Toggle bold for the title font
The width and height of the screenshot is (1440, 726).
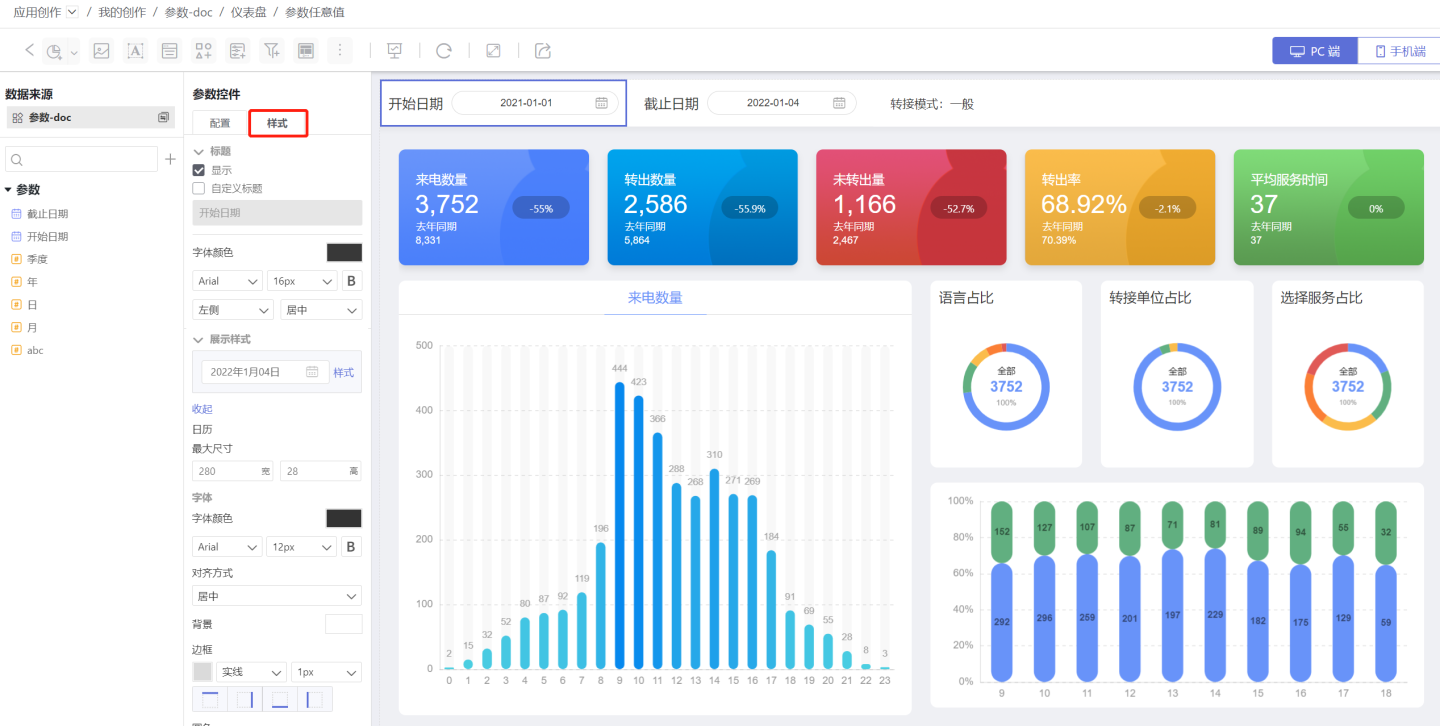[x=351, y=281]
